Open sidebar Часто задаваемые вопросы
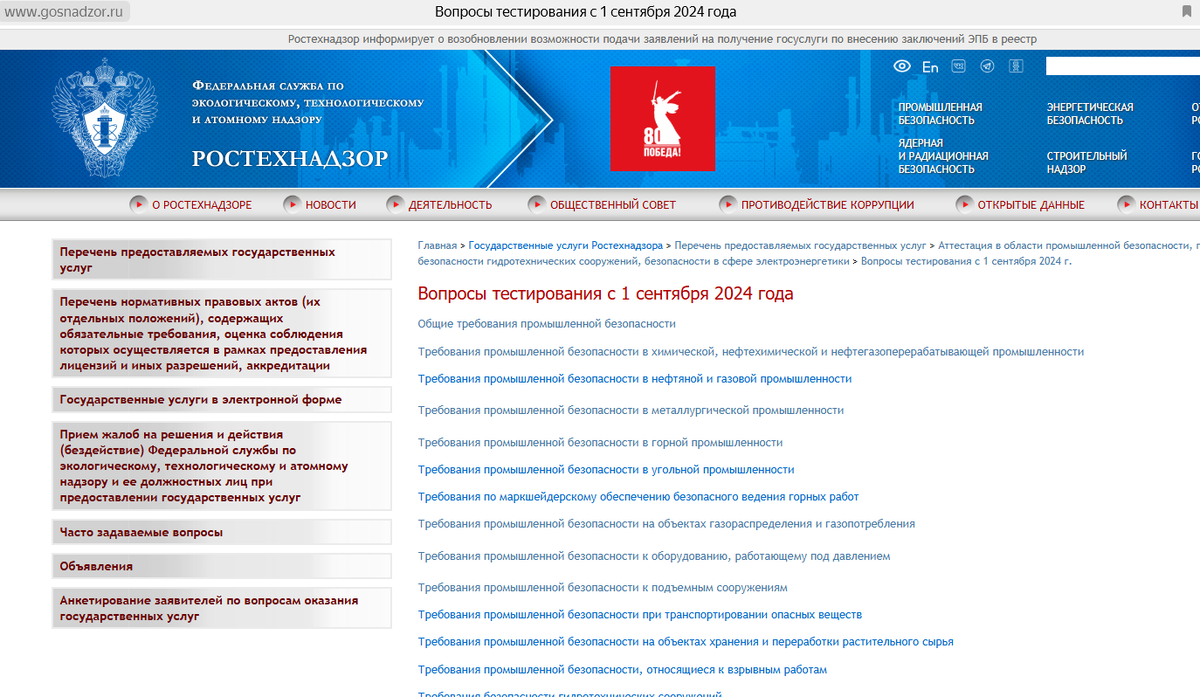 point(222,532)
